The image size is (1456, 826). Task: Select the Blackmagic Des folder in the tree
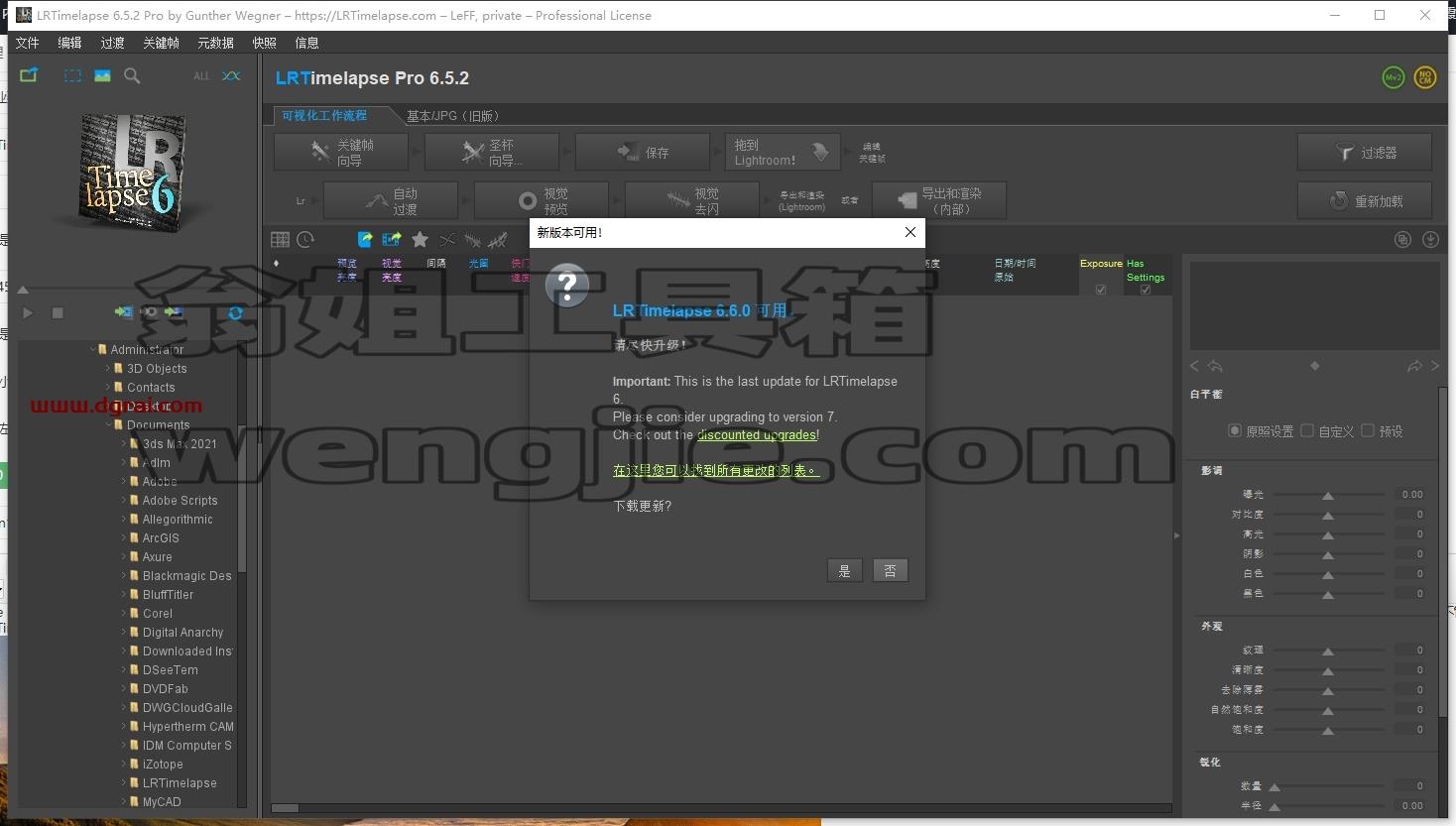pyautogui.click(x=186, y=575)
